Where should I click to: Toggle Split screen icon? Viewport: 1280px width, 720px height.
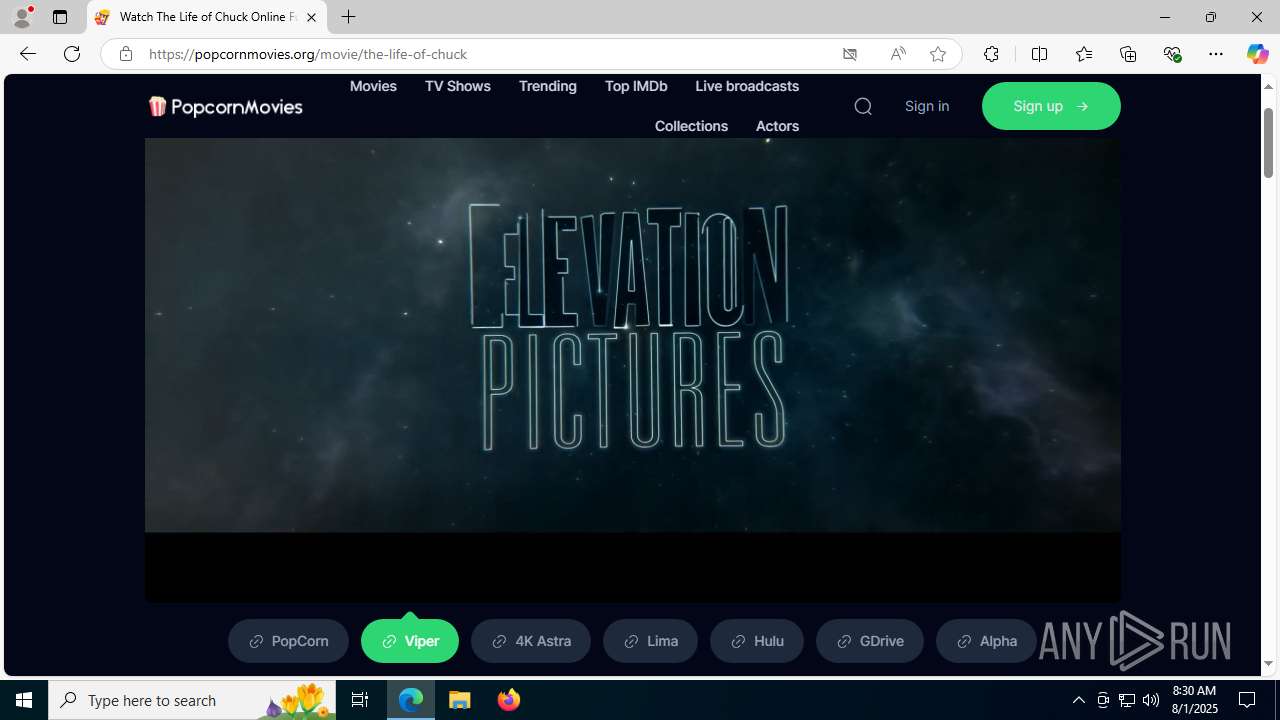click(1039, 54)
